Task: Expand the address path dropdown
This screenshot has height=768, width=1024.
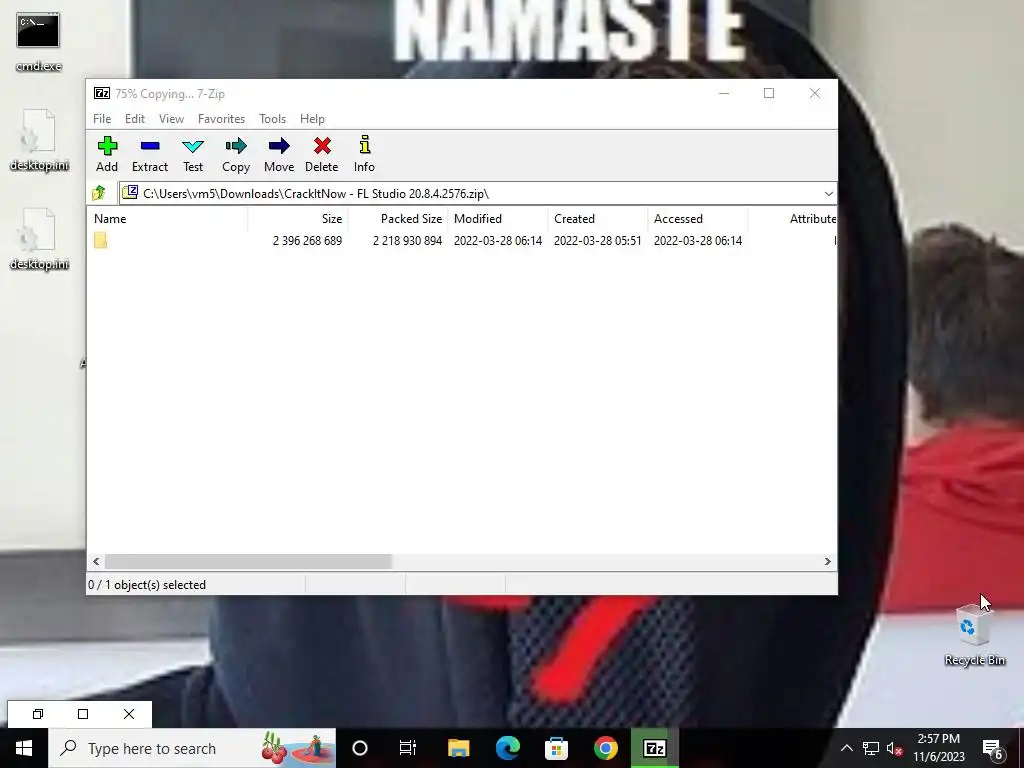Action: [x=828, y=193]
